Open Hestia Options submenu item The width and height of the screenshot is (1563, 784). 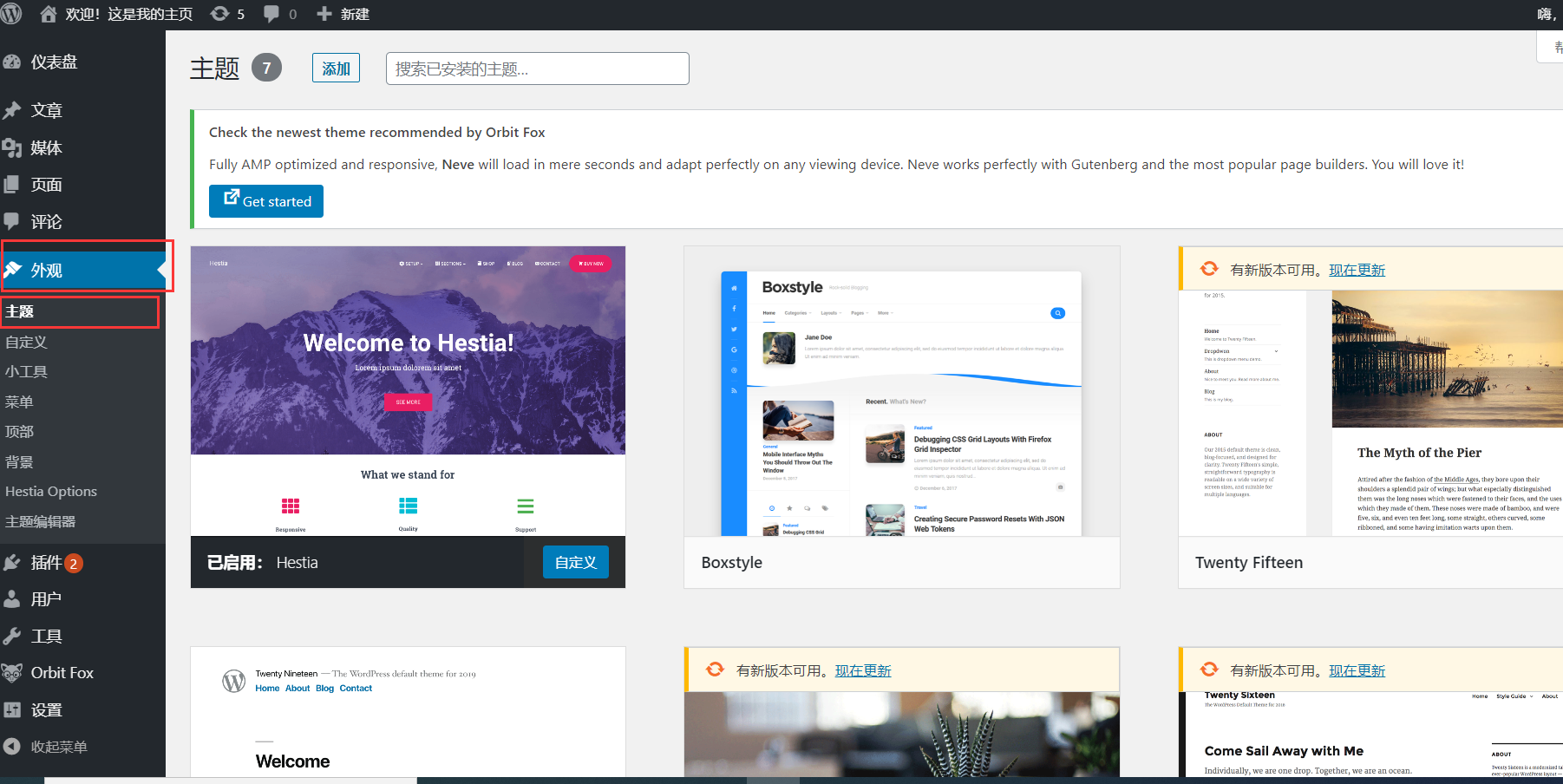pos(51,491)
